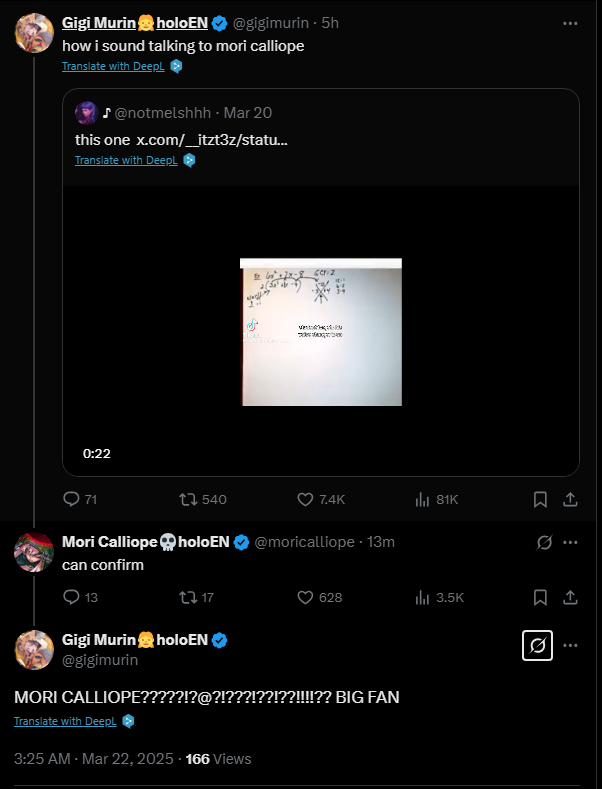View analytics for the 81K views tweet
Screen dimensions: 602x789
436,499
